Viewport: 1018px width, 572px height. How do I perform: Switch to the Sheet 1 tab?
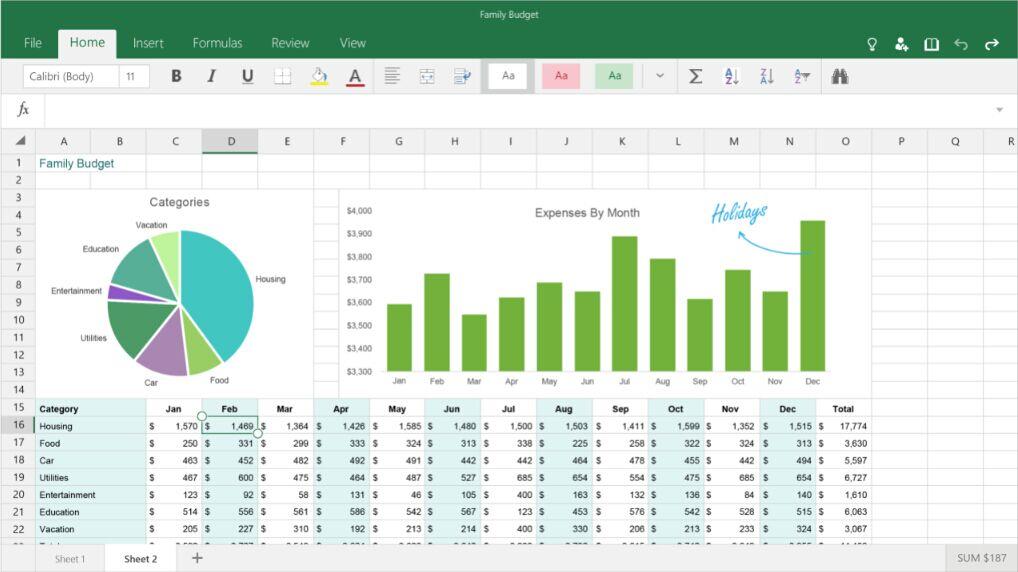[x=69, y=559]
